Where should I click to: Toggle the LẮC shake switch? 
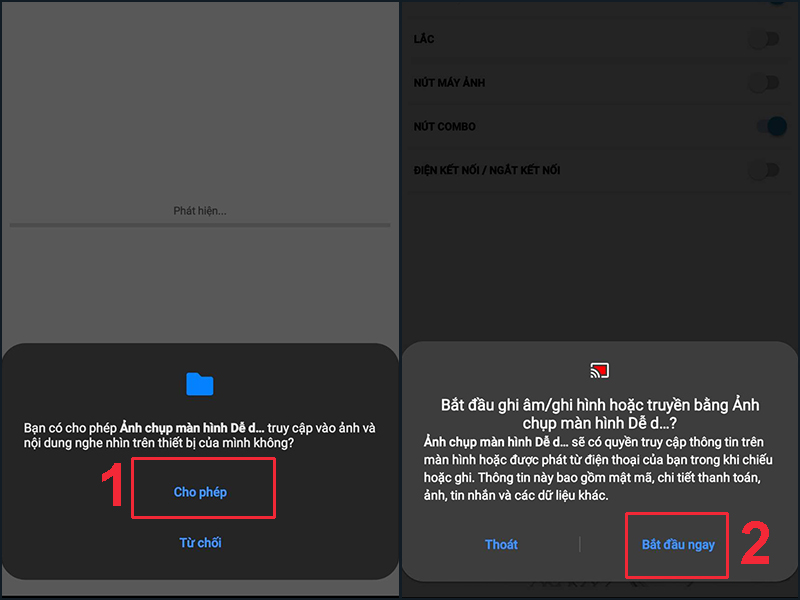[x=764, y=39]
